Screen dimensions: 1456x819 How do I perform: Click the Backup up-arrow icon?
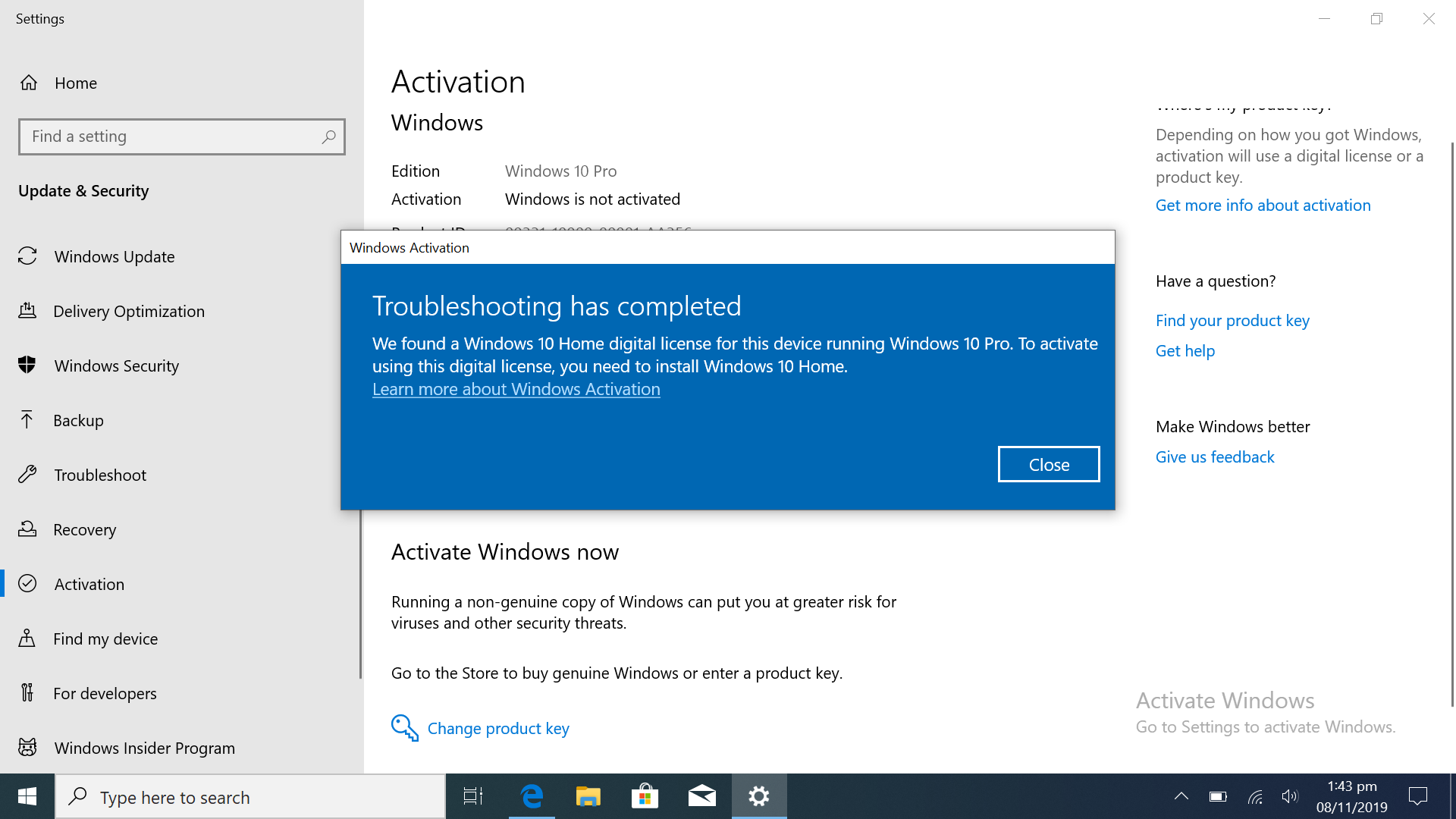[27, 420]
